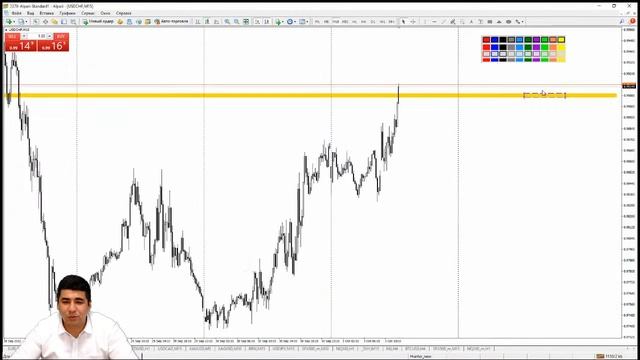Pick the red swatch in top palette row
Image resolution: width=640 pixels, height=360 pixels.
point(486,40)
